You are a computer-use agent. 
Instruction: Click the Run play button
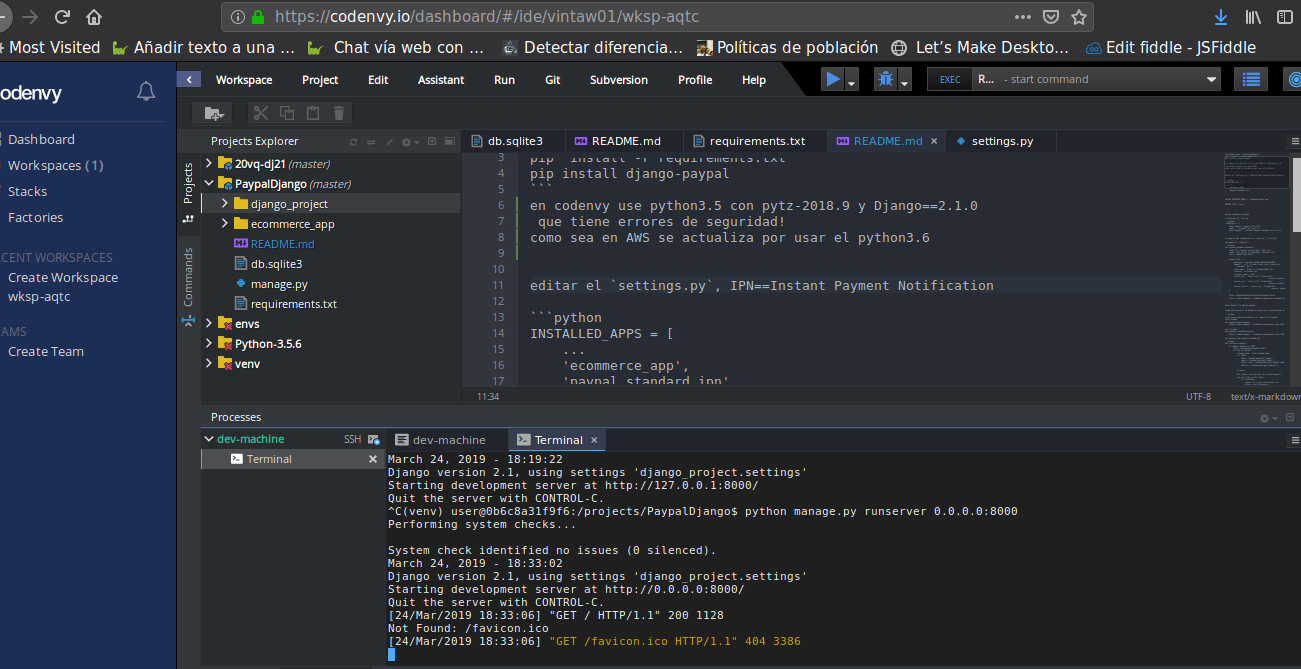(x=832, y=80)
